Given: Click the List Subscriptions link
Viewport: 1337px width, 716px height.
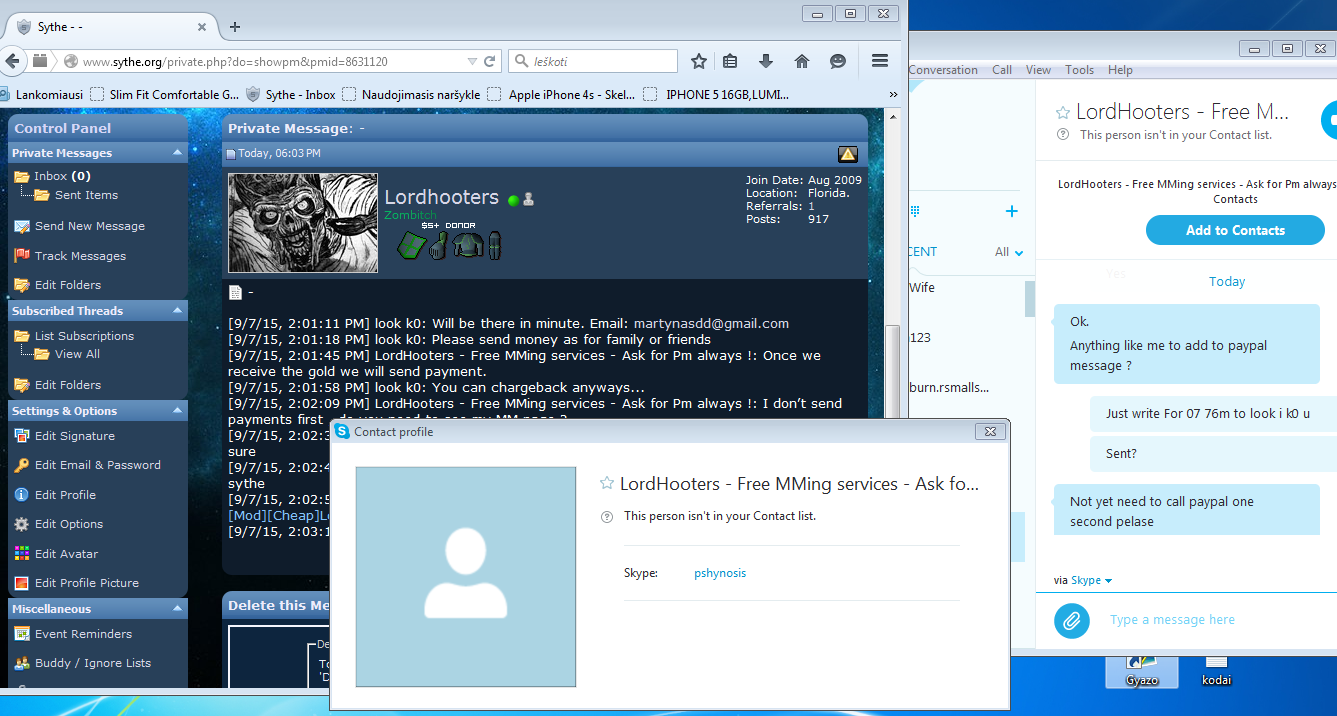Looking at the screenshot, I should point(84,336).
